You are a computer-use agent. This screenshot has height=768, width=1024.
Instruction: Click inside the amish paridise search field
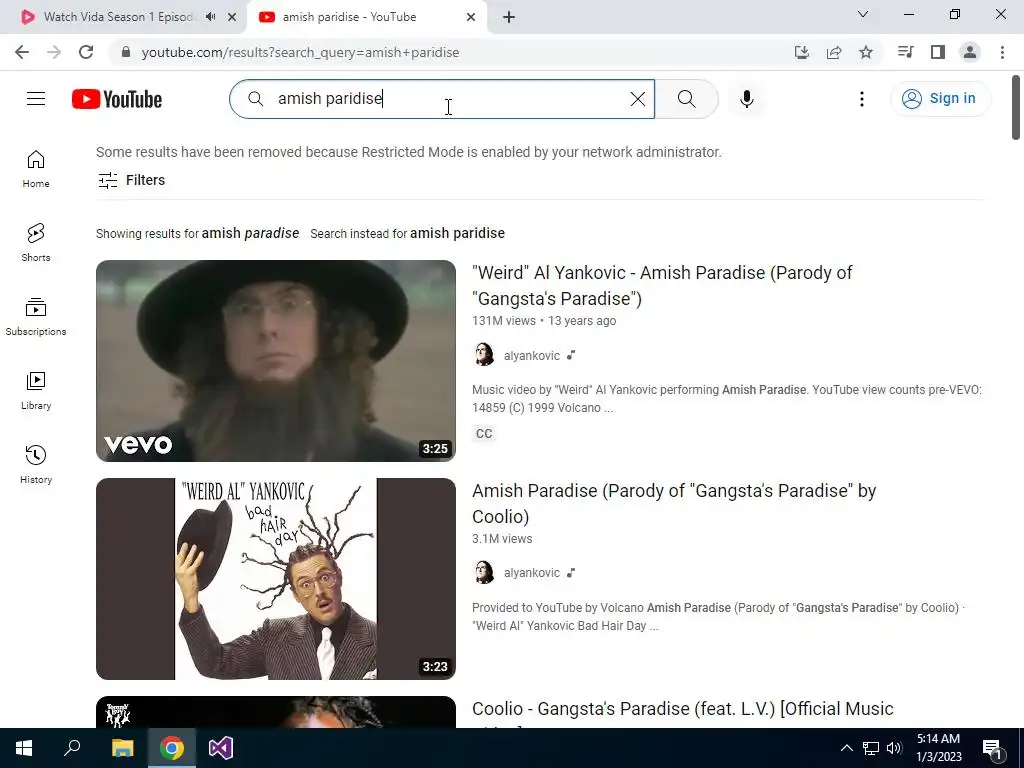point(441,99)
